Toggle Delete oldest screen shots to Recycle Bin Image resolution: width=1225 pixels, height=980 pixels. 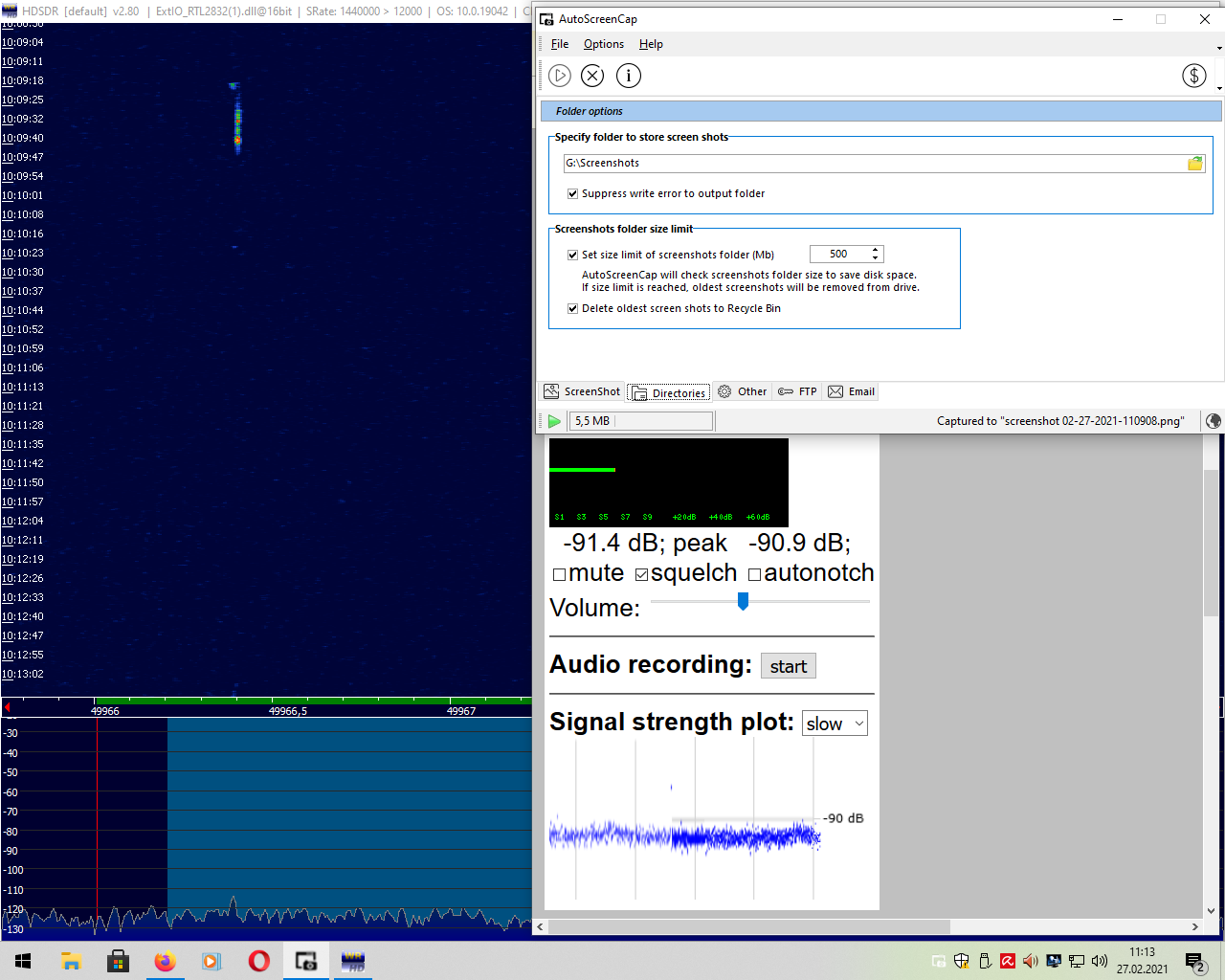coord(572,308)
